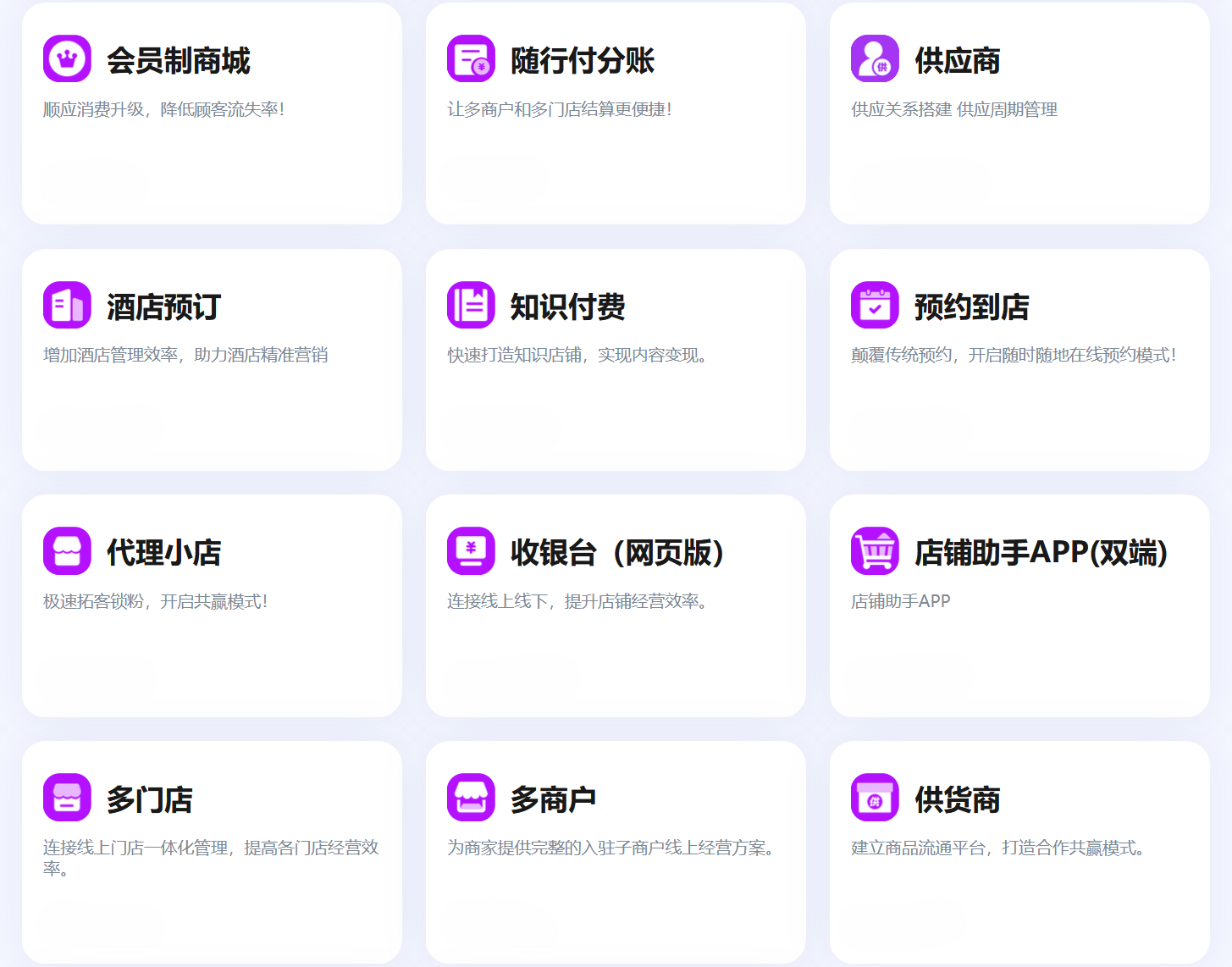Click the 代理小店 storefront icon
This screenshot has width=1232, height=967.
[67, 551]
